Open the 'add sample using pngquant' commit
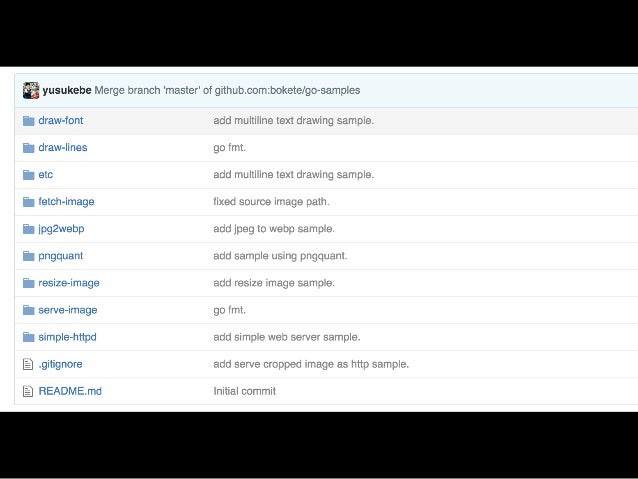Image resolution: width=638 pixels, height=479 pixels. pos(280,256)
